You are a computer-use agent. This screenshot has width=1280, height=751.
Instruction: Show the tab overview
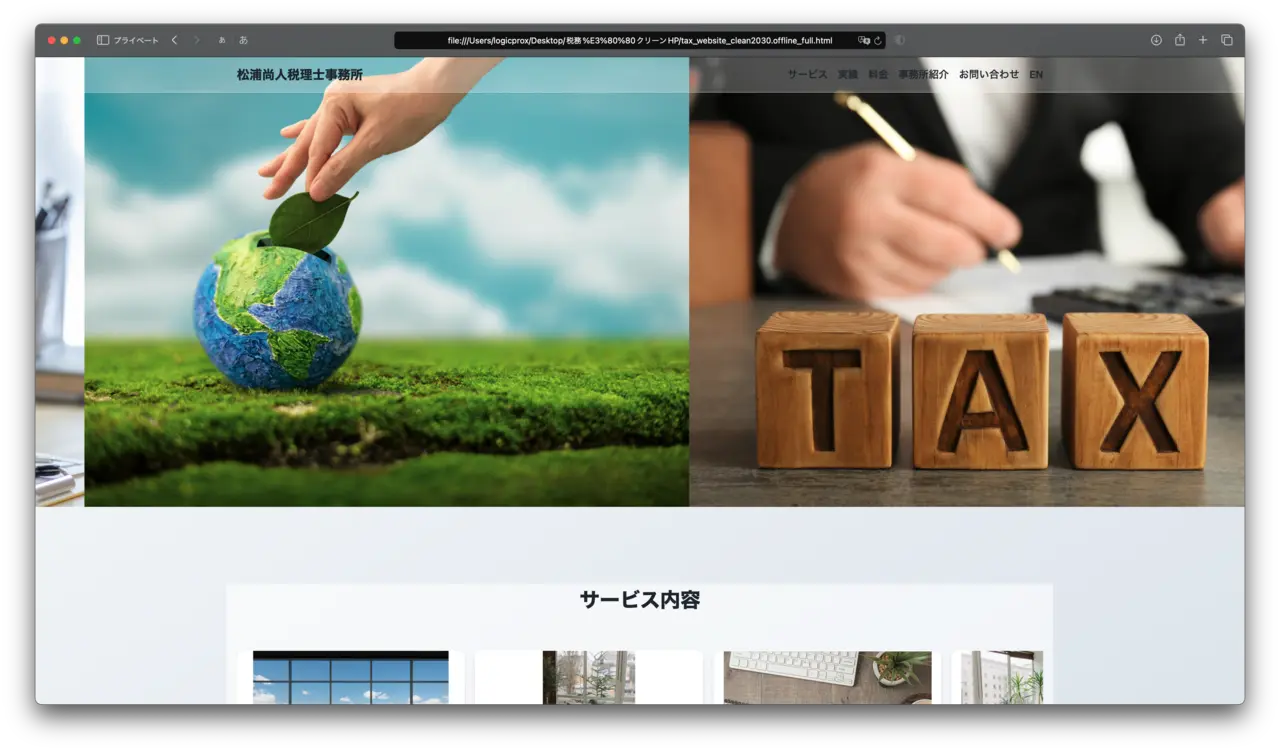coord(1227,40)
